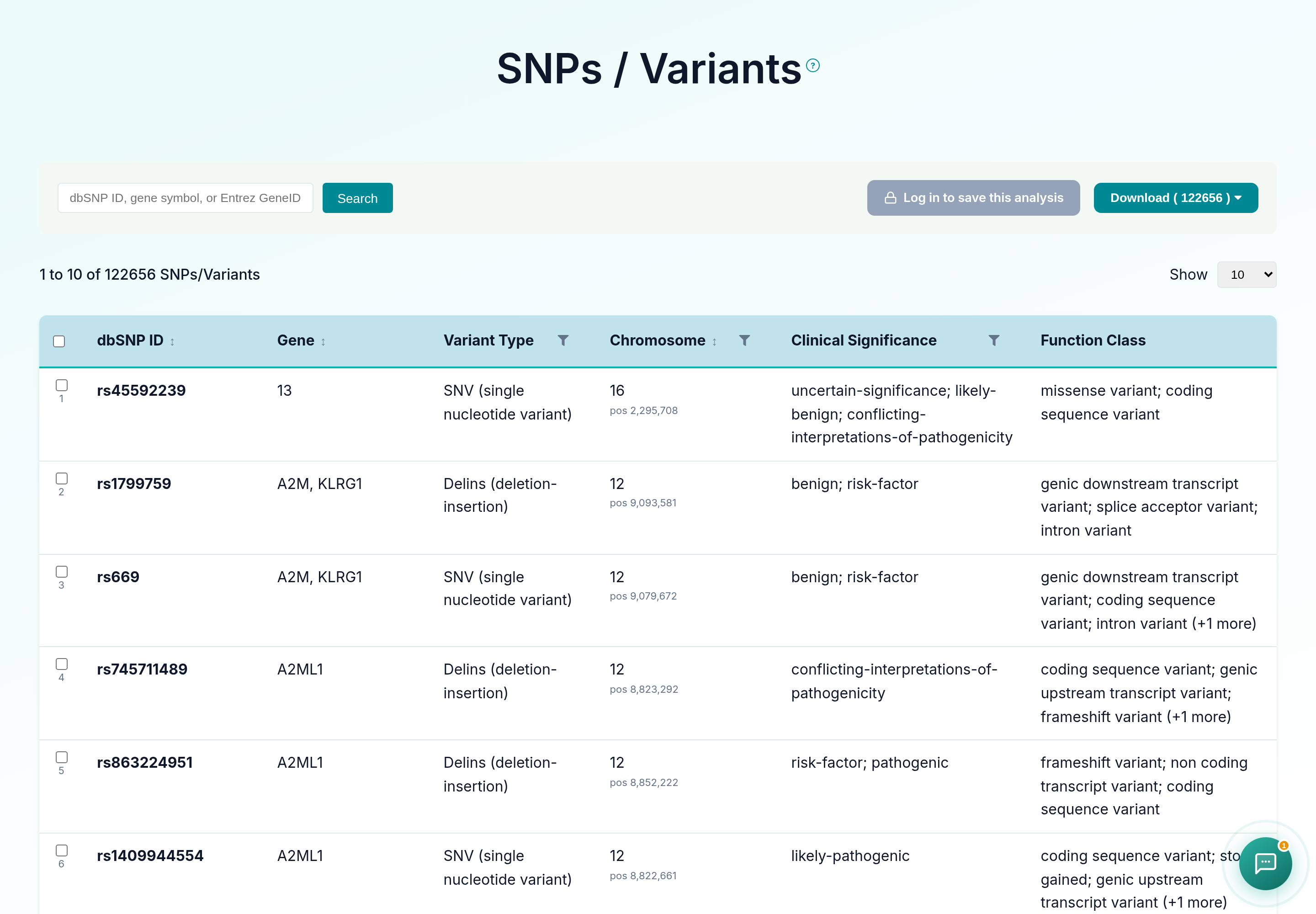Check the box for rs745711489
The height and width of the screenshot is (914, 1316).
click(x=61, y=664)
